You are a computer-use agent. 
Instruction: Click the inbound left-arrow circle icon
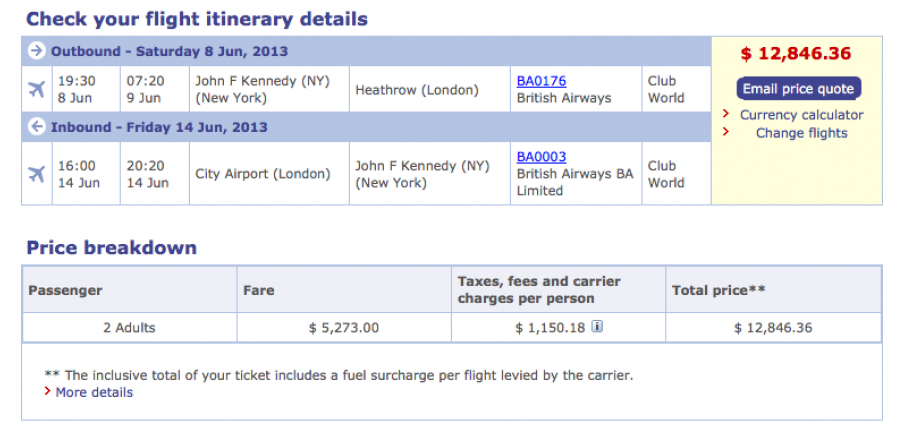click(37, 127)
